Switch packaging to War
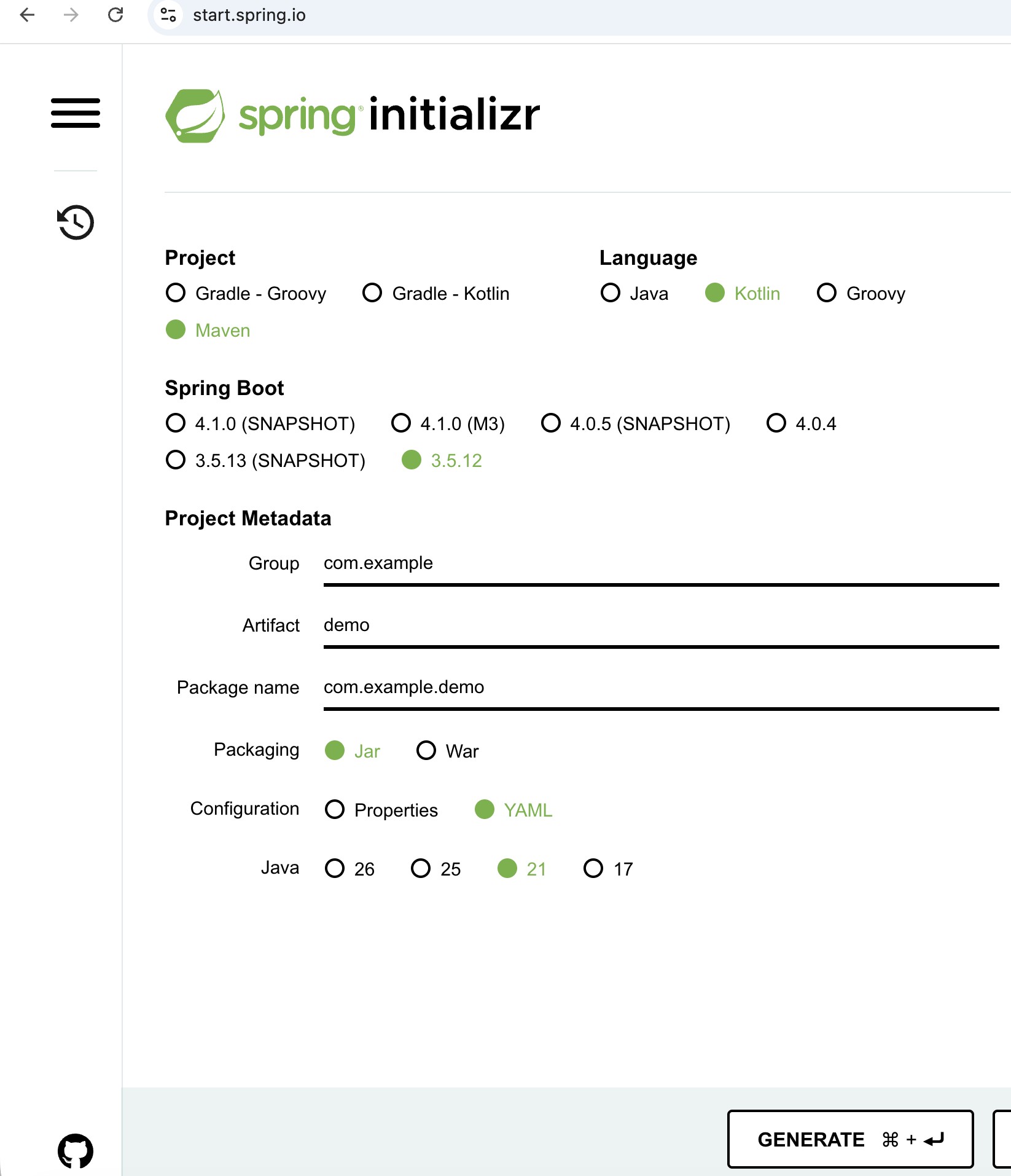Image resolution: width=1011 pixels, height=1176 pixels. click(448, 751)
